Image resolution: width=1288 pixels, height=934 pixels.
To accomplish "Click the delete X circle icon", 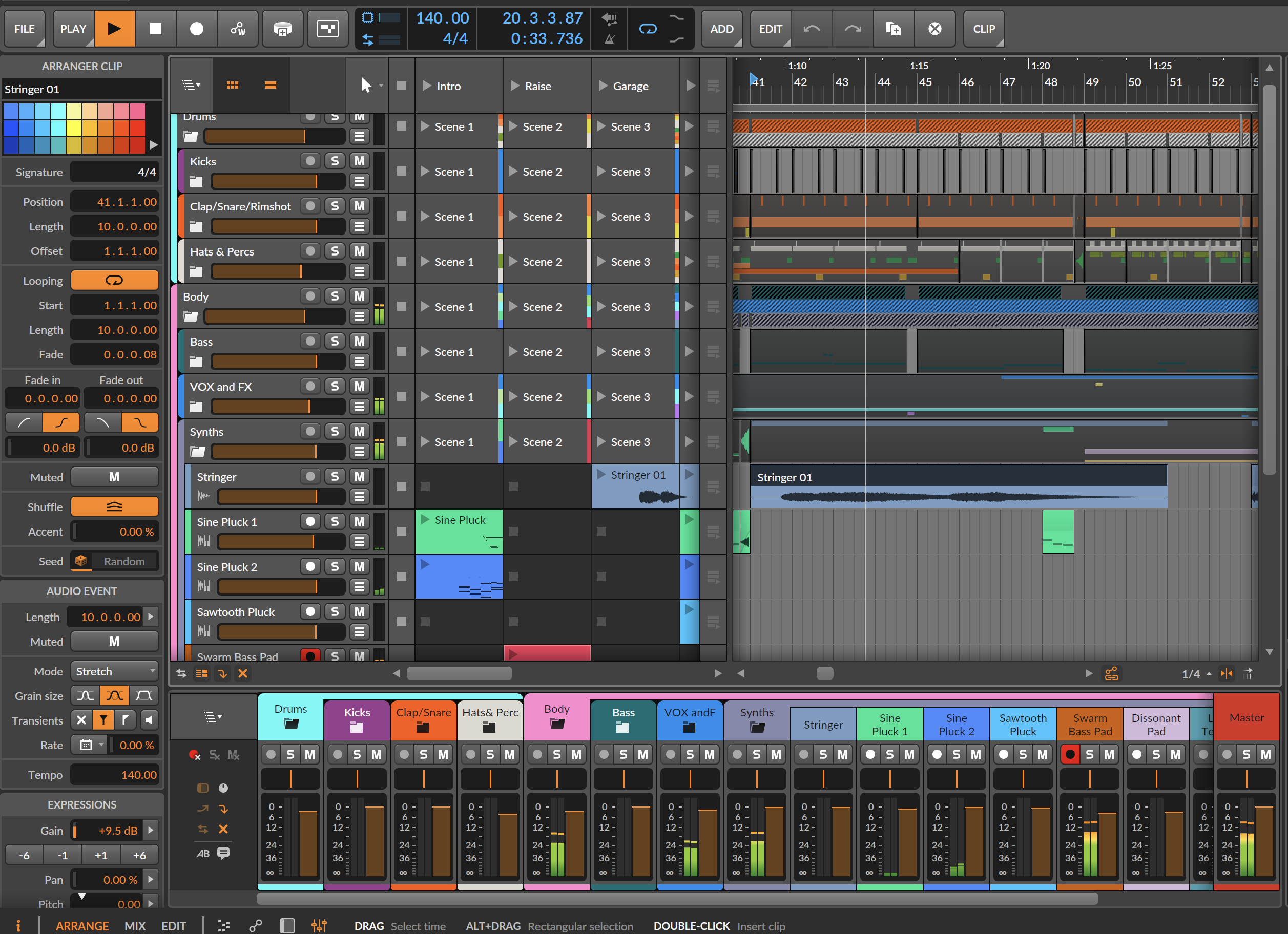I will point(935,28).
